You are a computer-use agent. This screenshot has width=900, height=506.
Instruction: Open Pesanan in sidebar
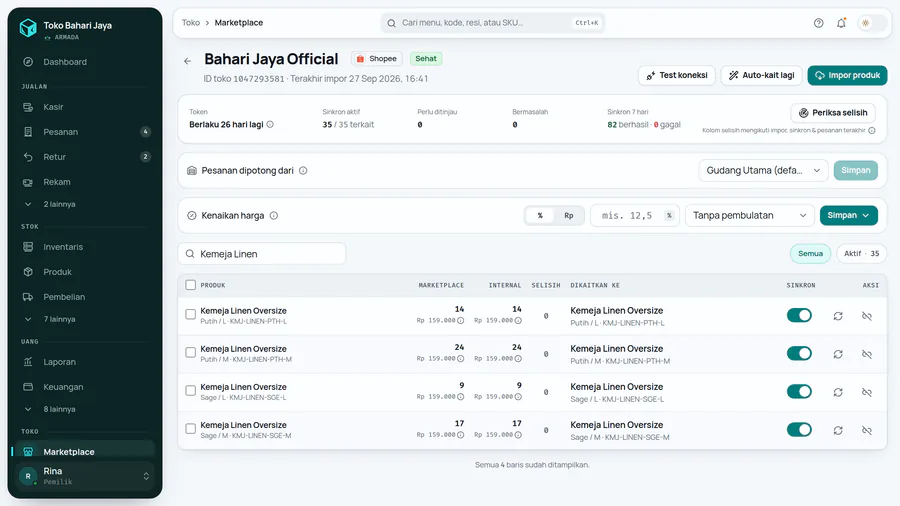pos(85,132)
